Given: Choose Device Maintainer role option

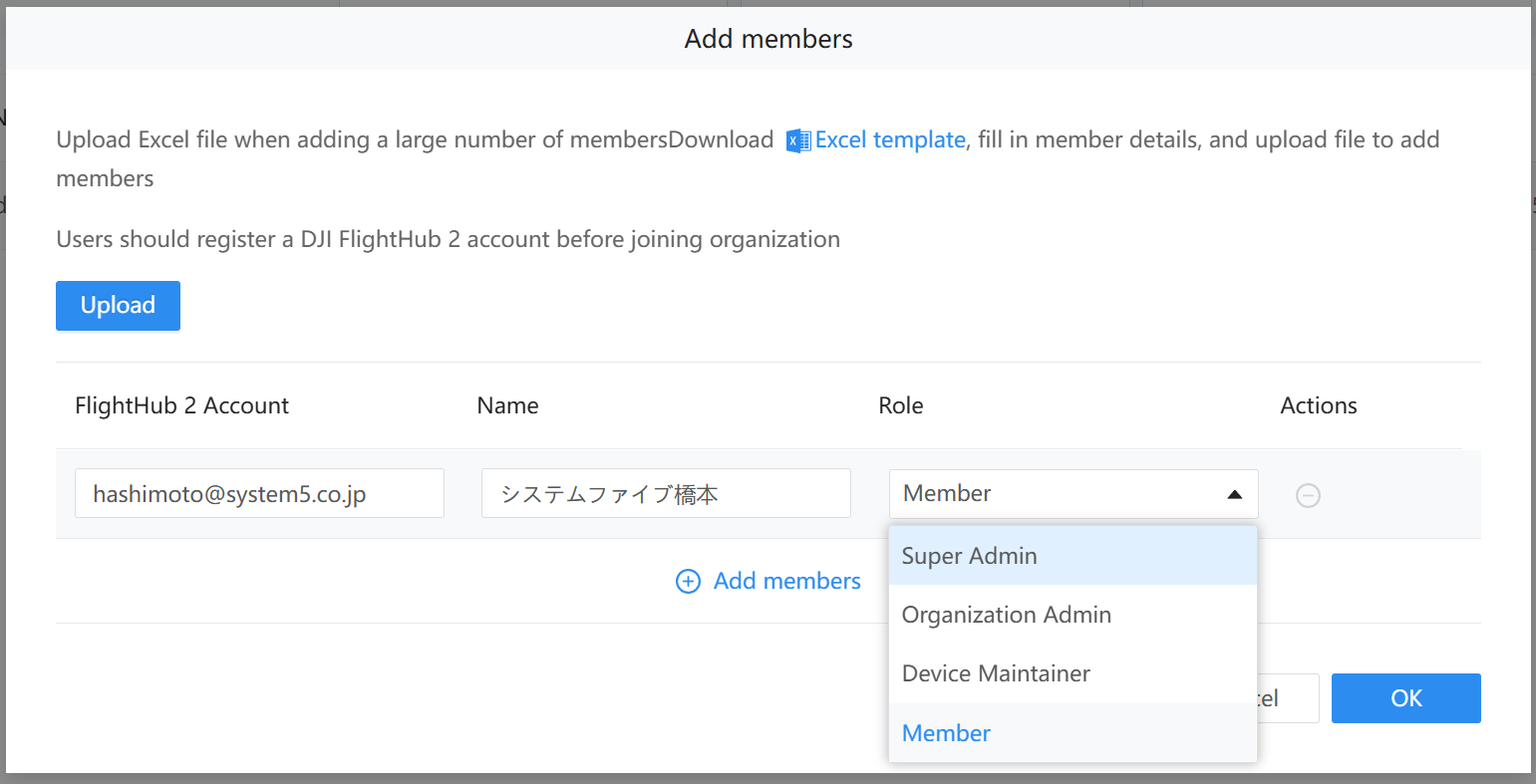Looking at the screenshot, I should [x=1073, y=673].
